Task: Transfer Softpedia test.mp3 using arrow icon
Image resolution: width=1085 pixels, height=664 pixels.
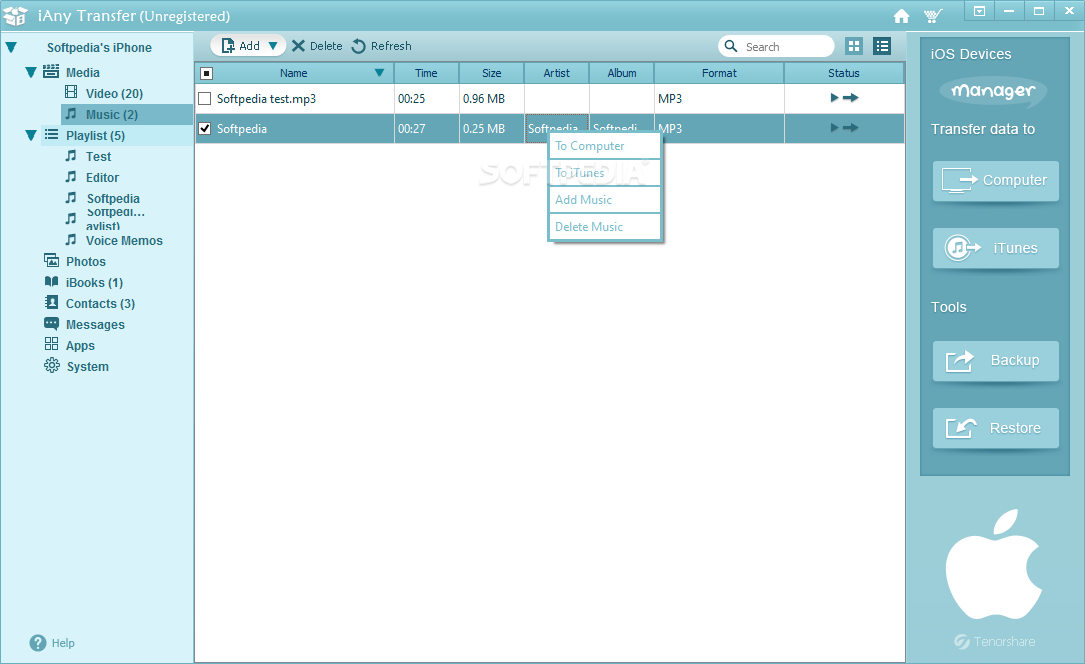Action: tap(850, 98)
